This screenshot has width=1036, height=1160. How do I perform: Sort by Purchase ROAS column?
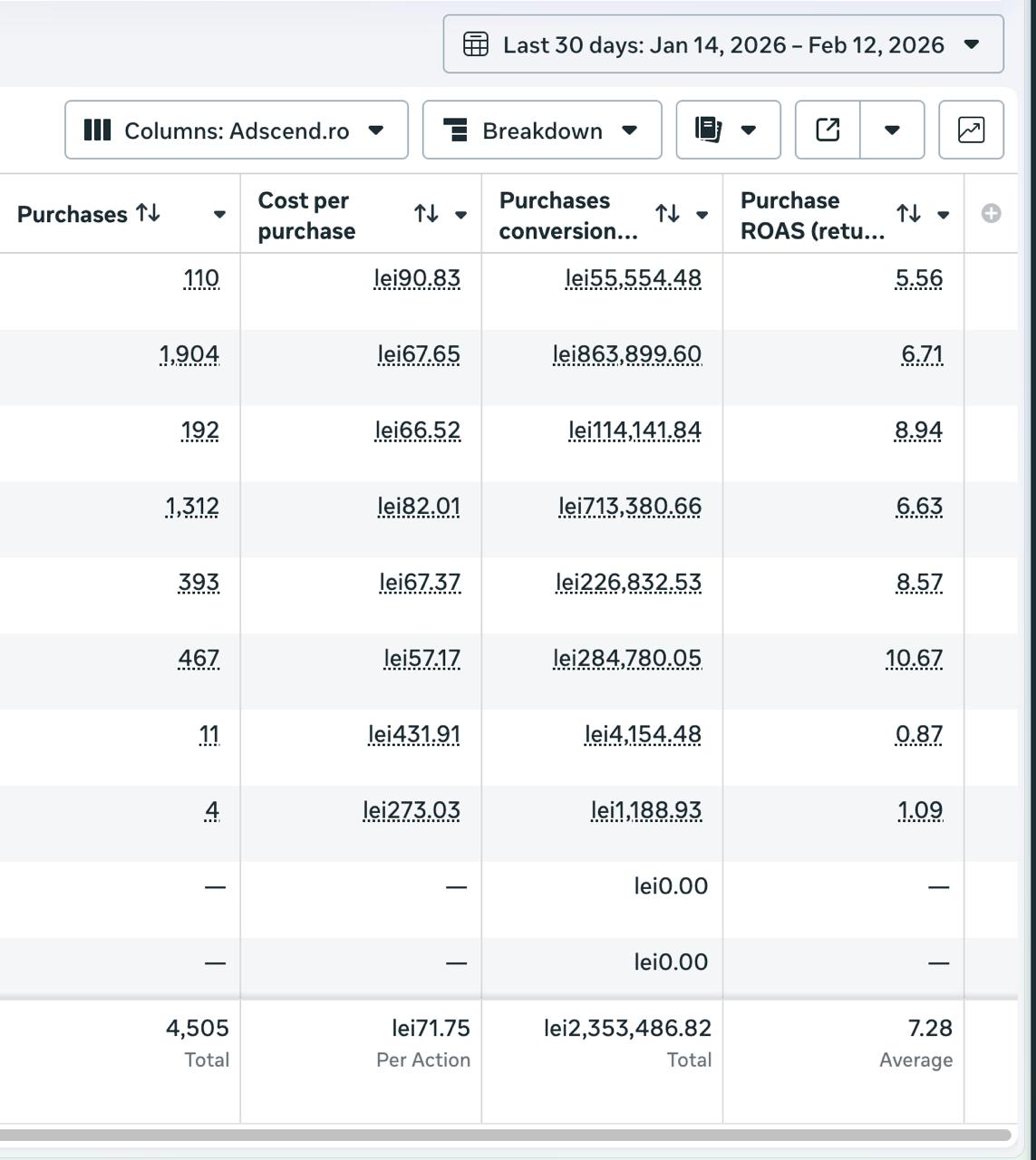click(908, 214)
